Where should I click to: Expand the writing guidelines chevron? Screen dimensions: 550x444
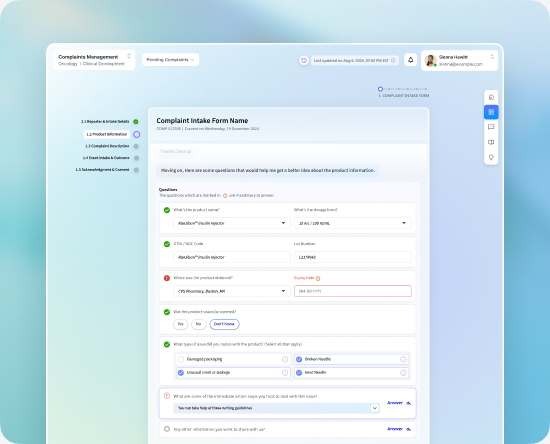pyautogui.click(x=375, y=408)
